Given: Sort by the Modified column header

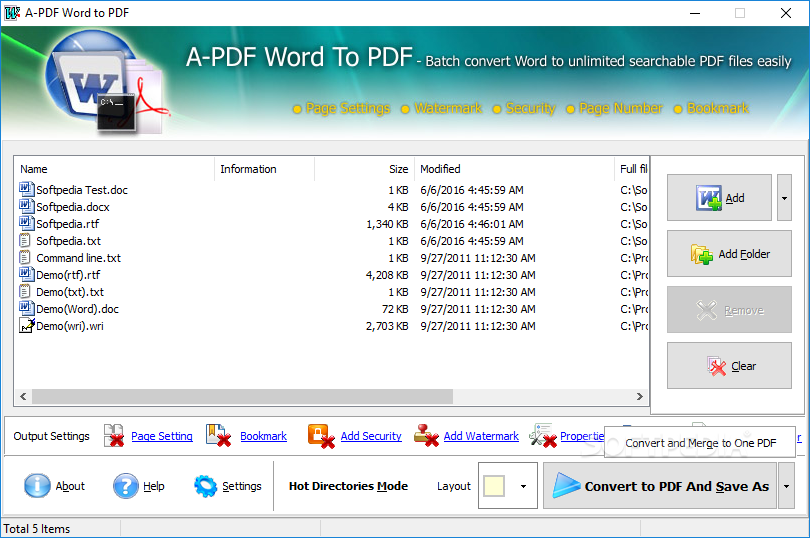Looking at the screenshot, I should coord(514,169).
